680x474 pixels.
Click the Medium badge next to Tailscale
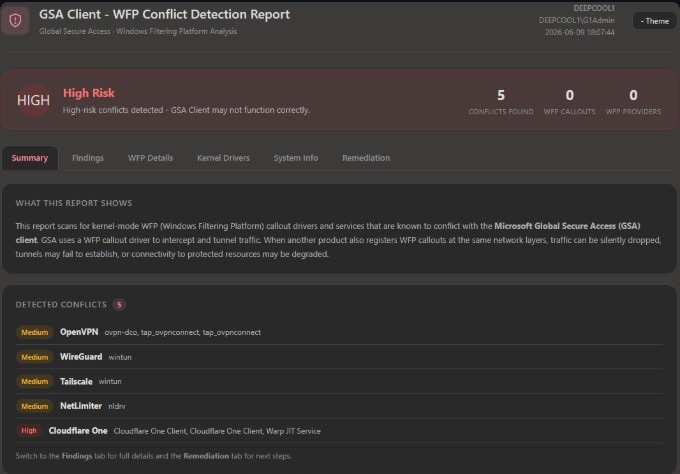(x=35, y=381)
